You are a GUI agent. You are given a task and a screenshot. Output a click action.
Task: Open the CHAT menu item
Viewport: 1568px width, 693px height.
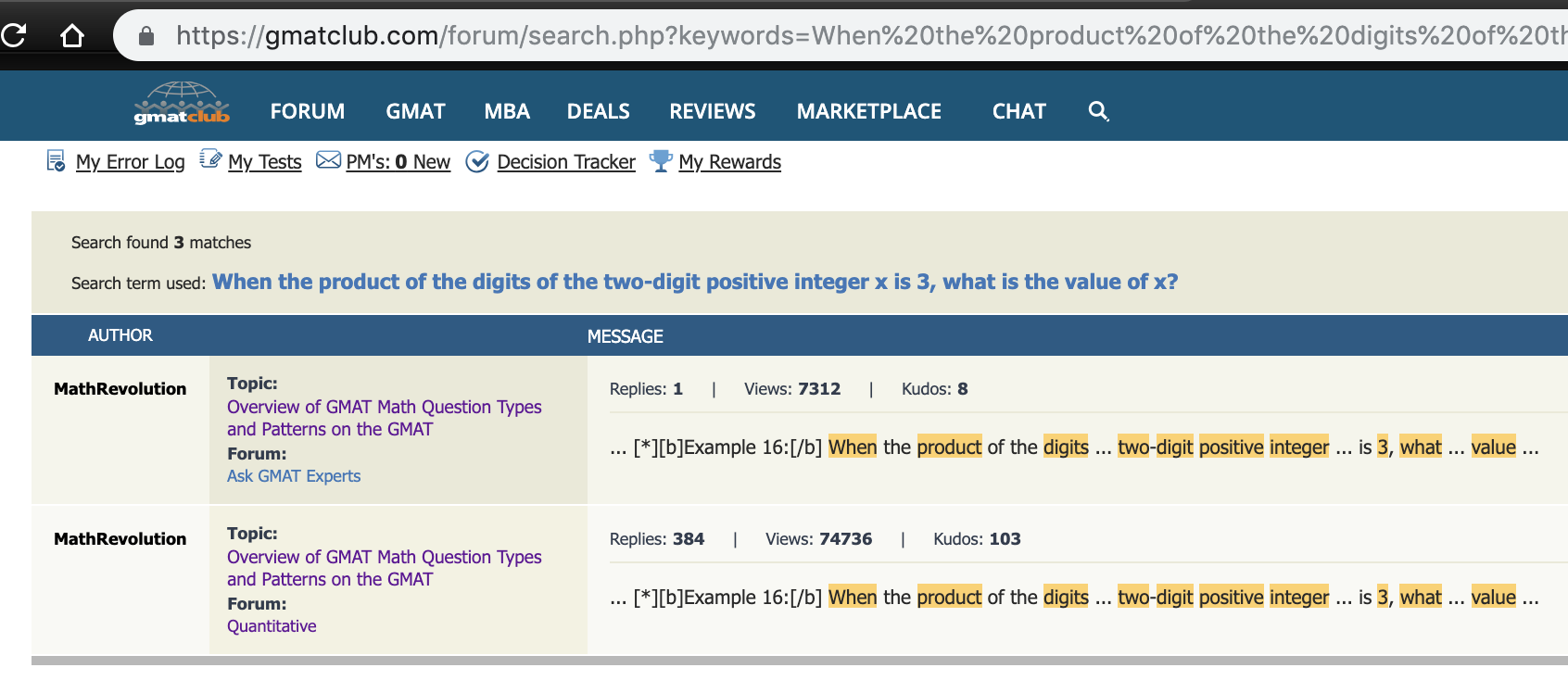[x=1019, y=111]
